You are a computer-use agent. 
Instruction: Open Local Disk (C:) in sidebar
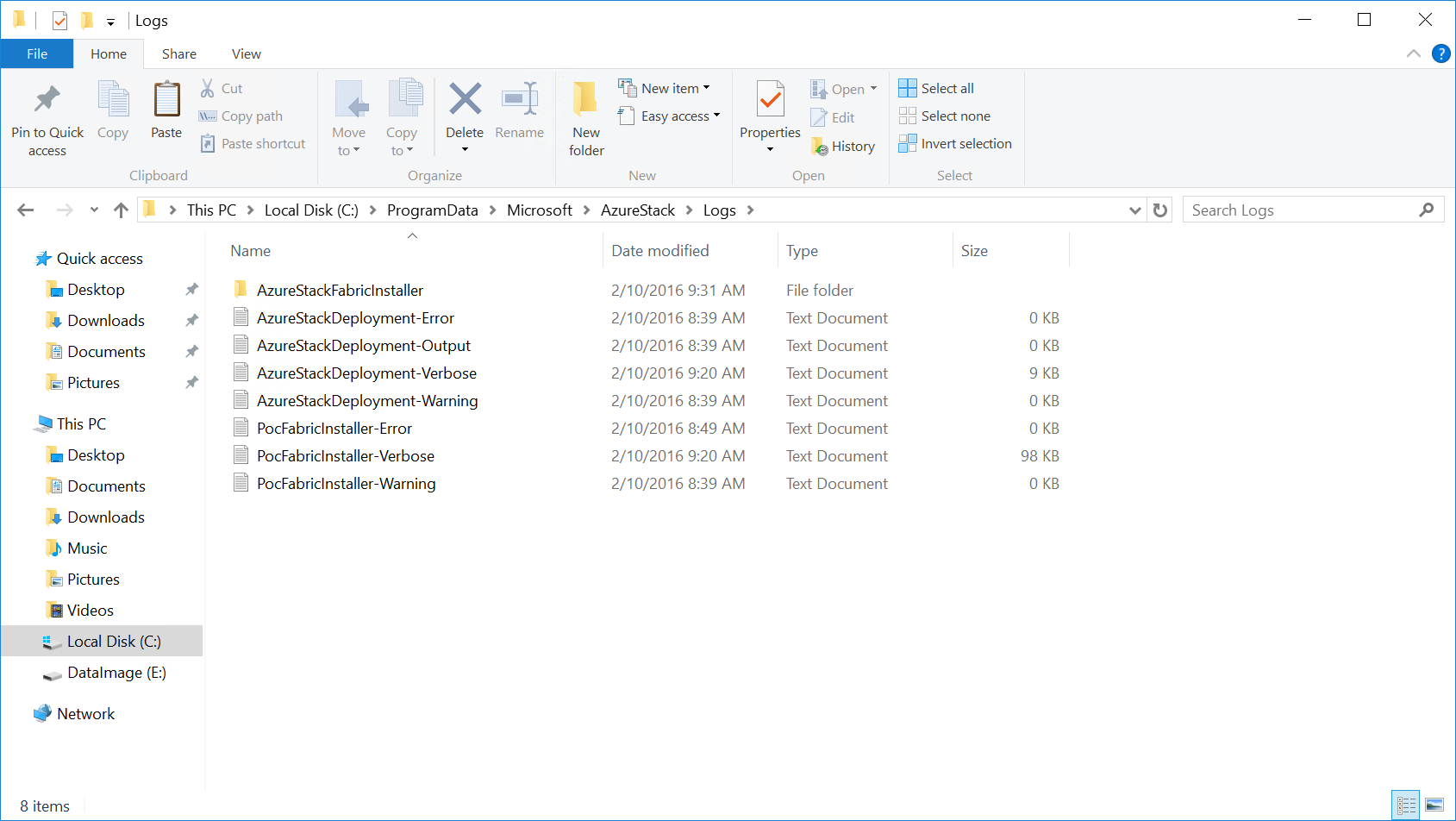[114, 642]
